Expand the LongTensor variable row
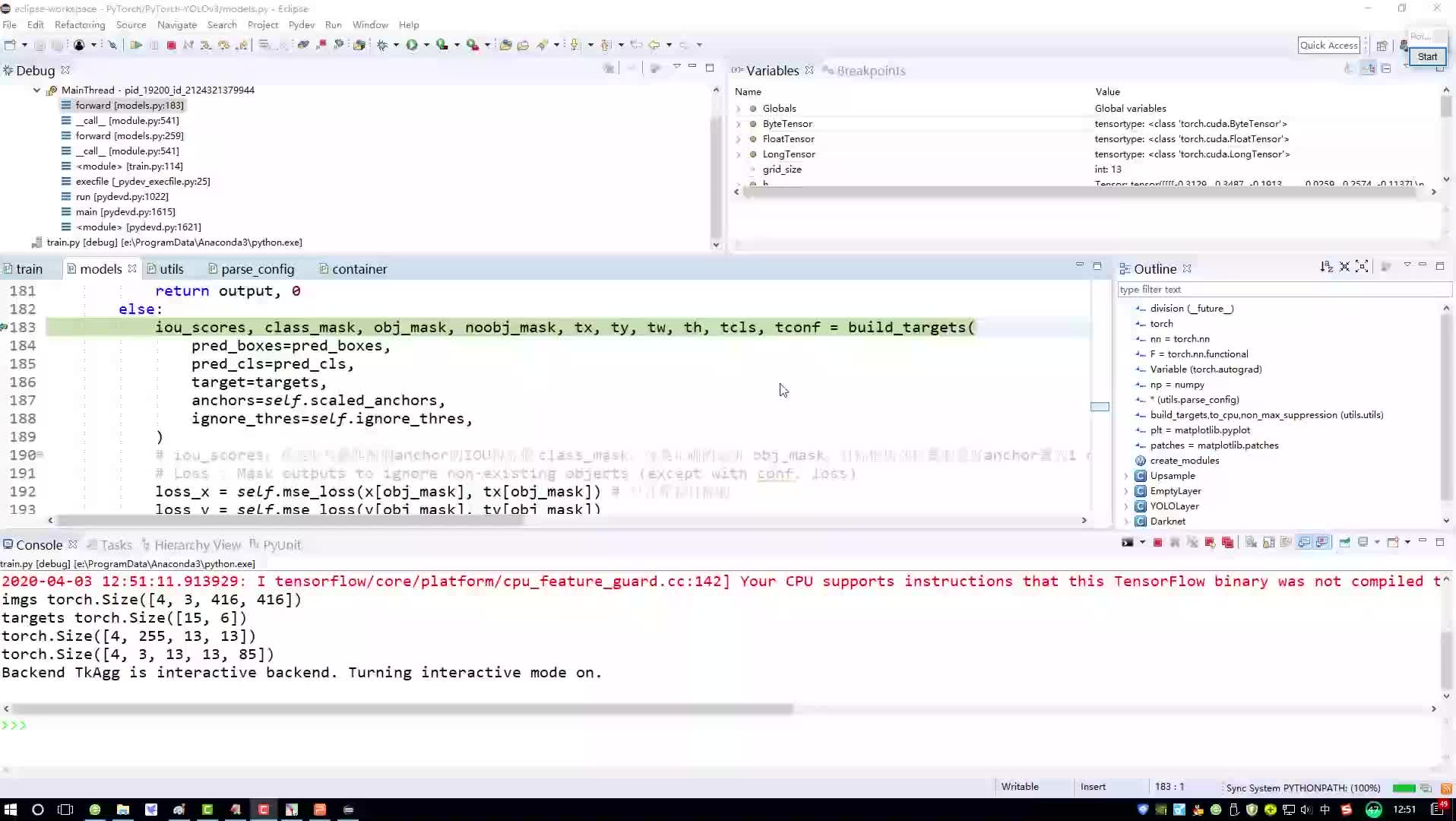Screen dimensions: 1456x821 [x=738, y=154]
